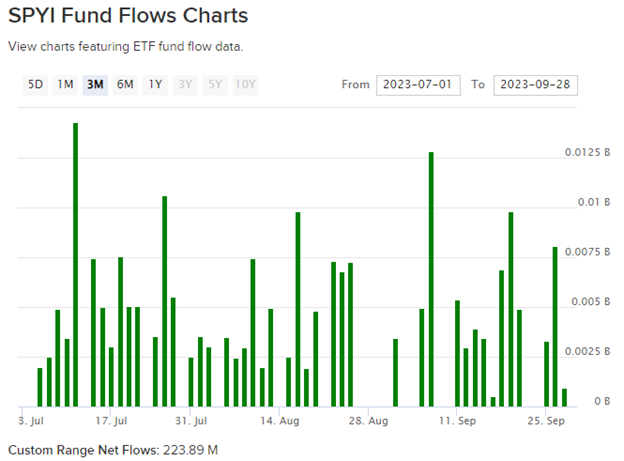Screen dimensions: 624x461
Task: Click the first green bar on the left
Action: pos(40,387)
